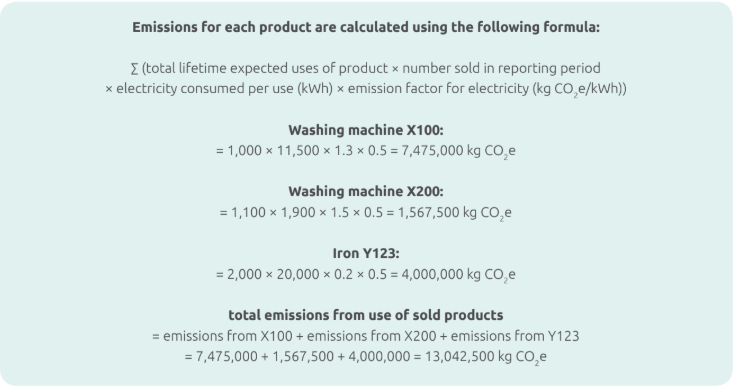This screenshot has width=735, height=389.
Task: Click the 'Iron Y123:' heading
Action: tap(366, 253)
